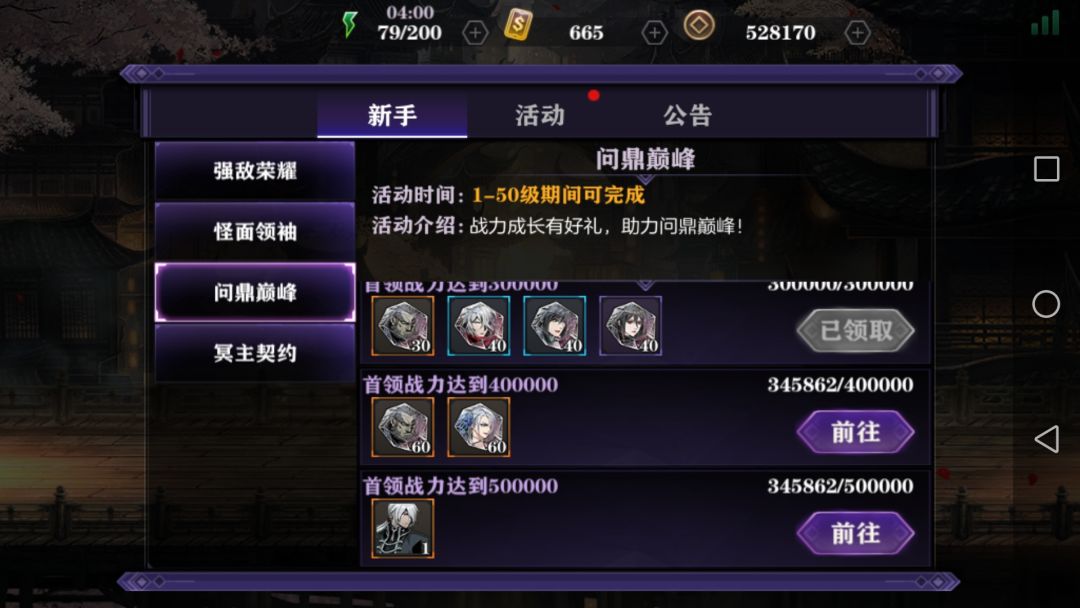
Task: Switch to the 活动 tab
Action: [540, 115]
